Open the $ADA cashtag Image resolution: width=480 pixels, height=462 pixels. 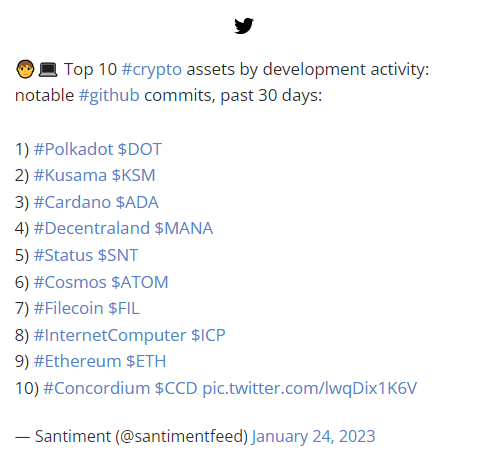pyautogui.click(x=137, y=202)
